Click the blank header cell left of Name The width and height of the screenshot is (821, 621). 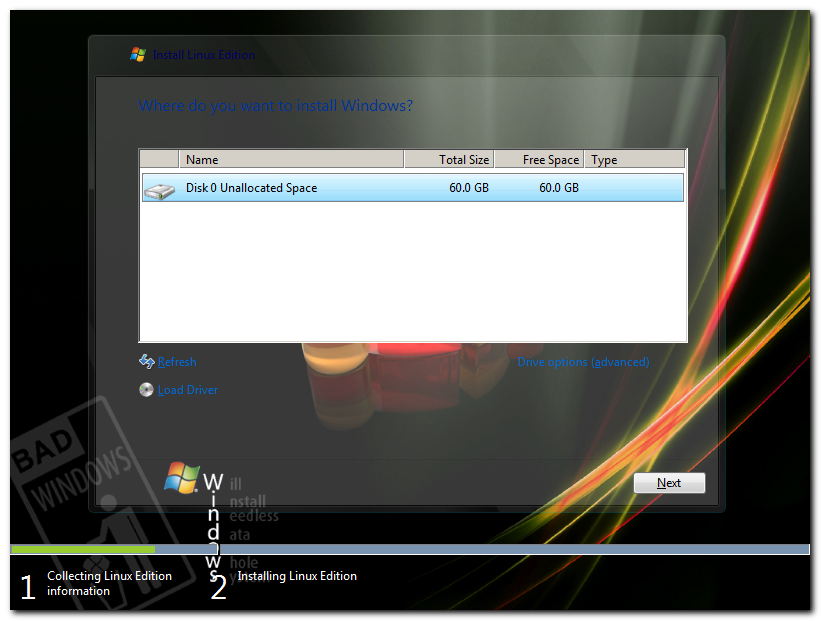(159, 159)
